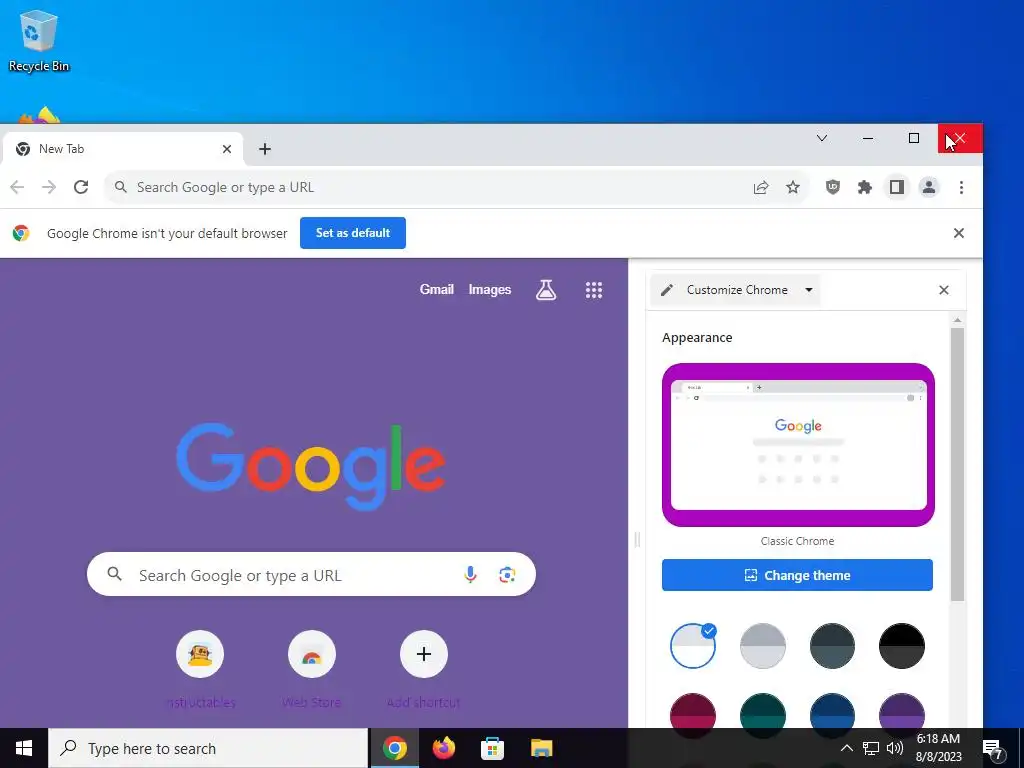Click the side panel scrollbar
Viewport: 1024px width, 768px height.
pyautogui.click(x=957, y=464)
